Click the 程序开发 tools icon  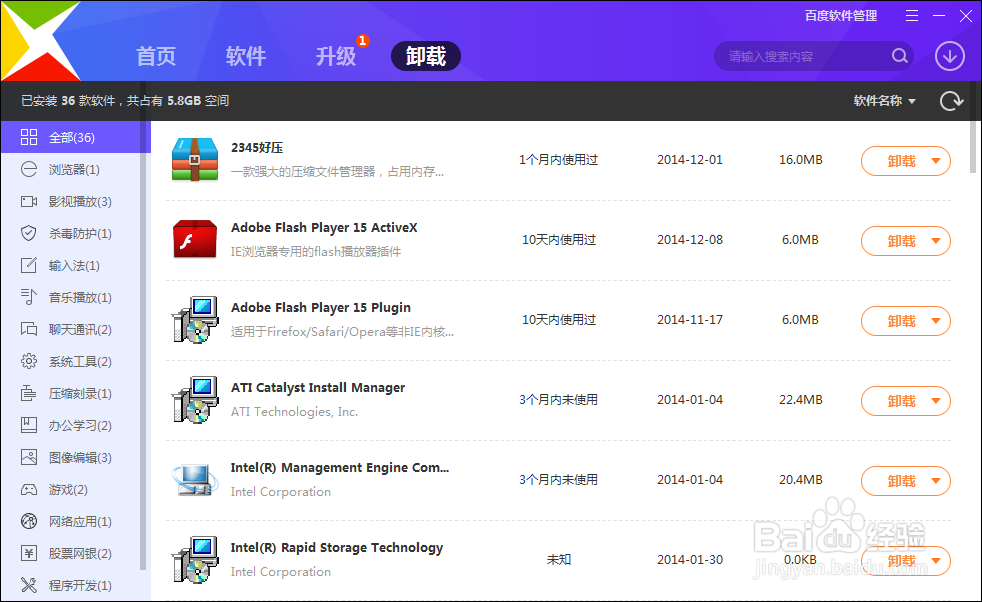click(29, 585)
